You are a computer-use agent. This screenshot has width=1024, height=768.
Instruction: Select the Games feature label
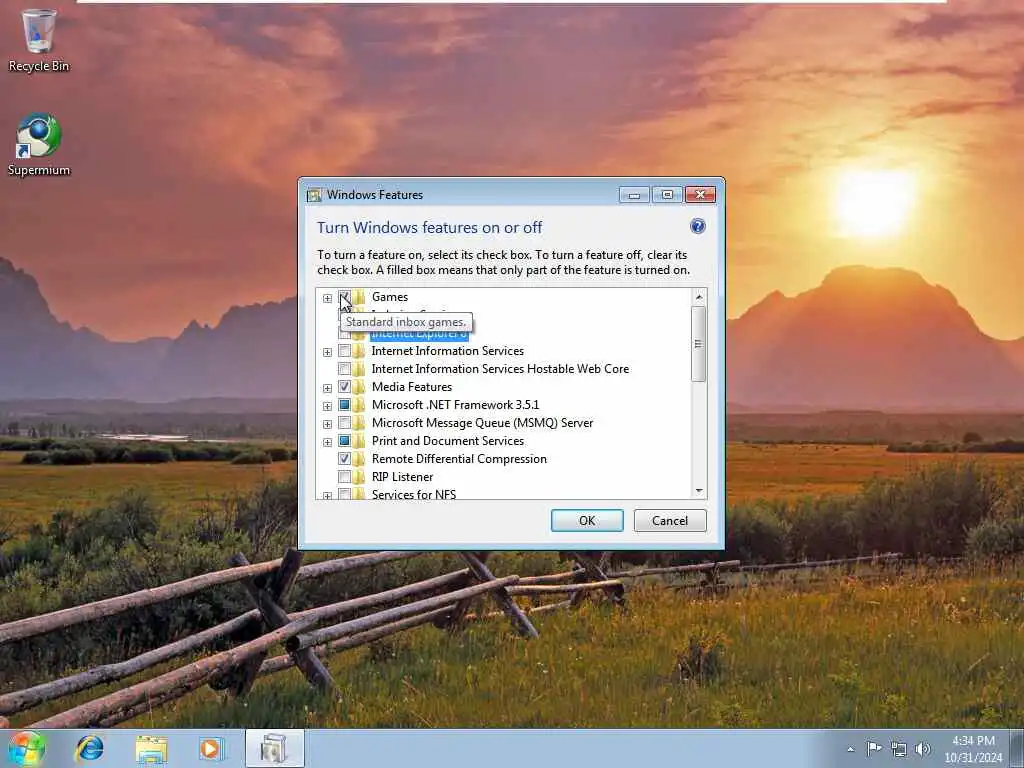point(390,296)
